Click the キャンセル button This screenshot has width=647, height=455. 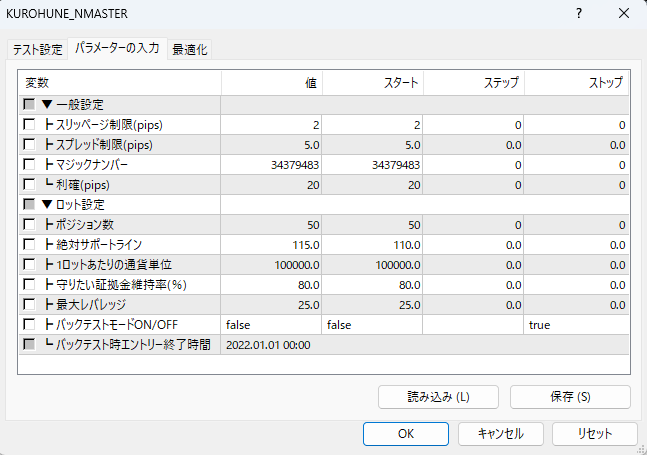pyautogui.click(x=501, y=434)
